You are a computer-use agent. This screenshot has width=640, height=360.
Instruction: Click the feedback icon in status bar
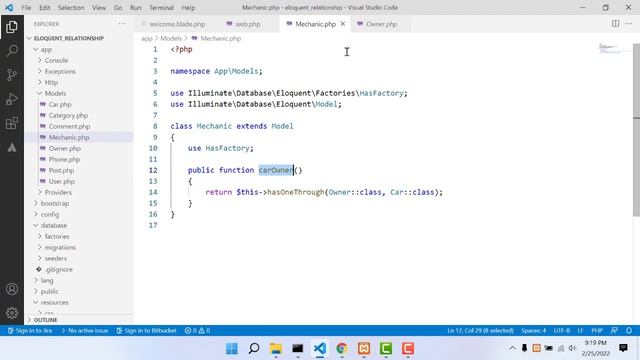pyautogui.click(x=614, y=331)
